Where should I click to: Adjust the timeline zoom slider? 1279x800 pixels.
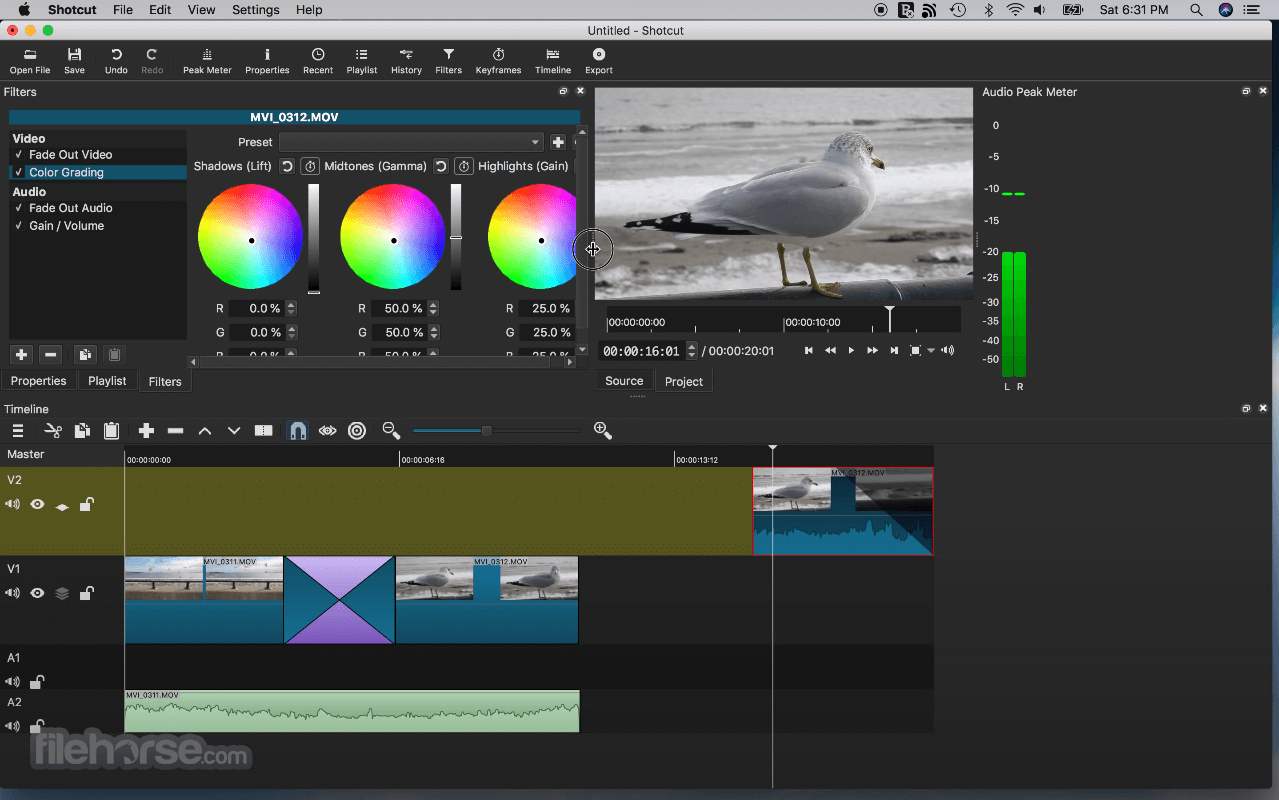[486, 431]
